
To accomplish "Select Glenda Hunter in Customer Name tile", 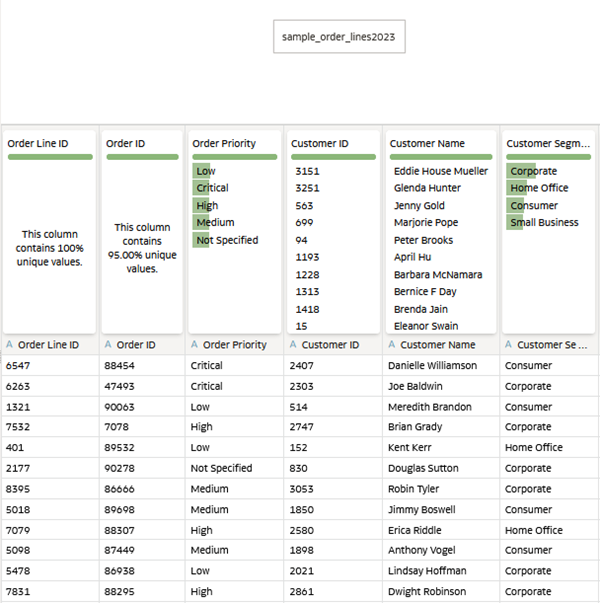I will pos(427,188).
